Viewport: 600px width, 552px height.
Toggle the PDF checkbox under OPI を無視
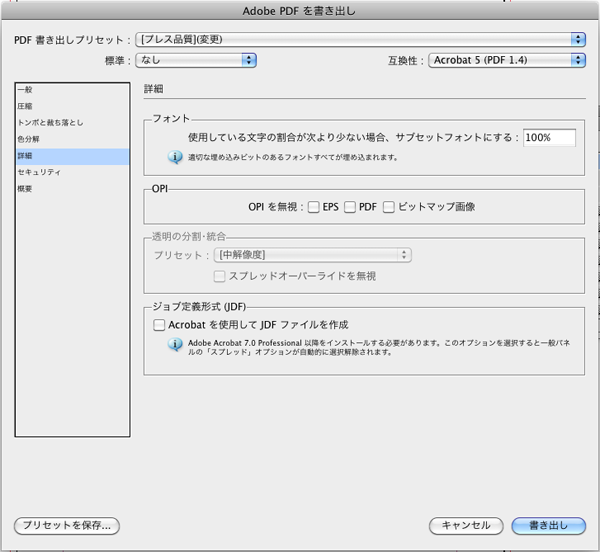pos(350,207)
